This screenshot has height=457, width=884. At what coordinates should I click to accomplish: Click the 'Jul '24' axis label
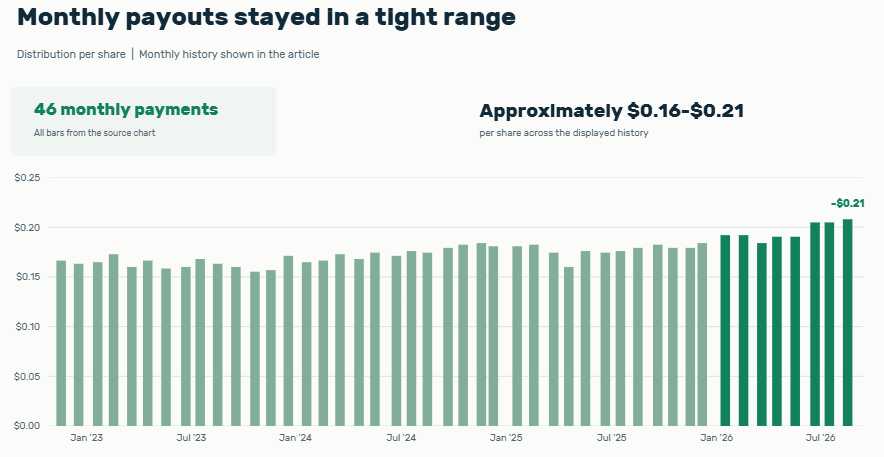tap(401, 438)
